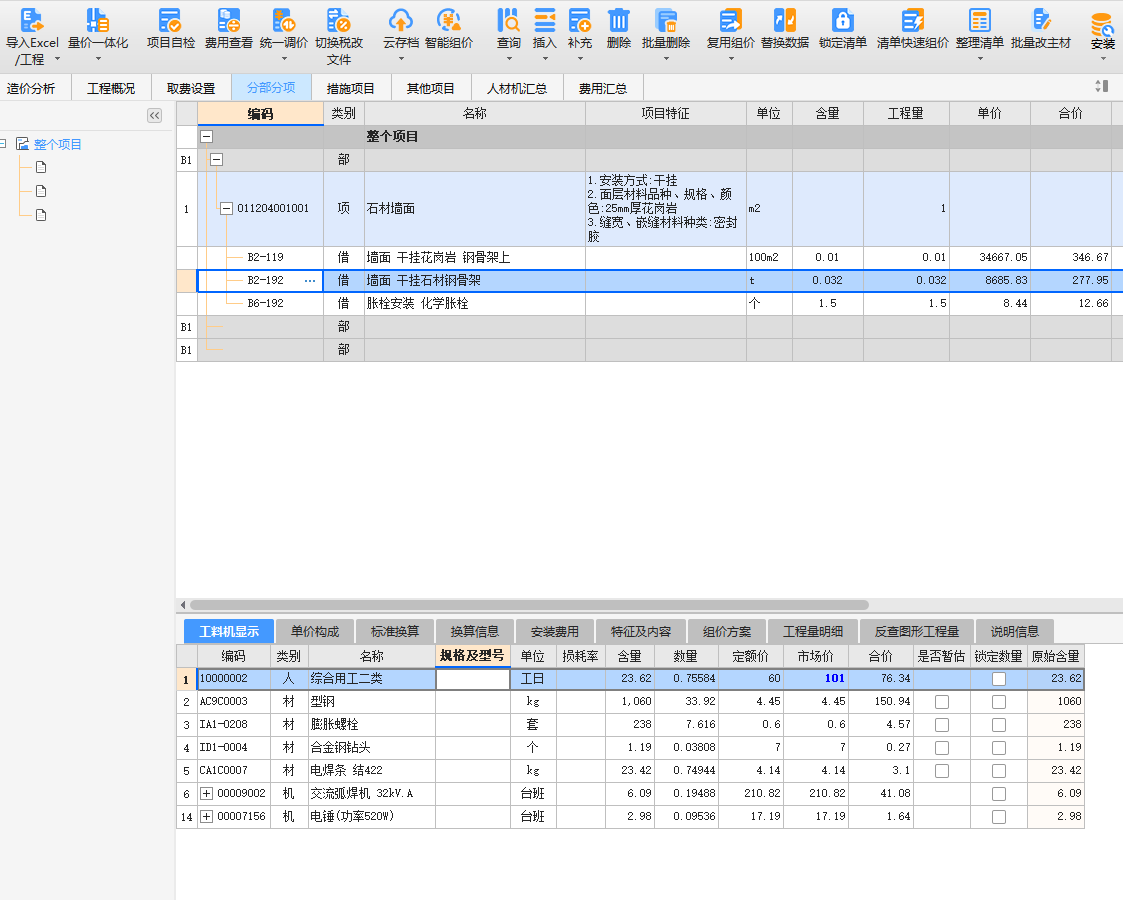1123x900 pixels.
Task: Click the 导入Excel/工程 import icon
Action: pyautogui.click(x=32, y=20)
